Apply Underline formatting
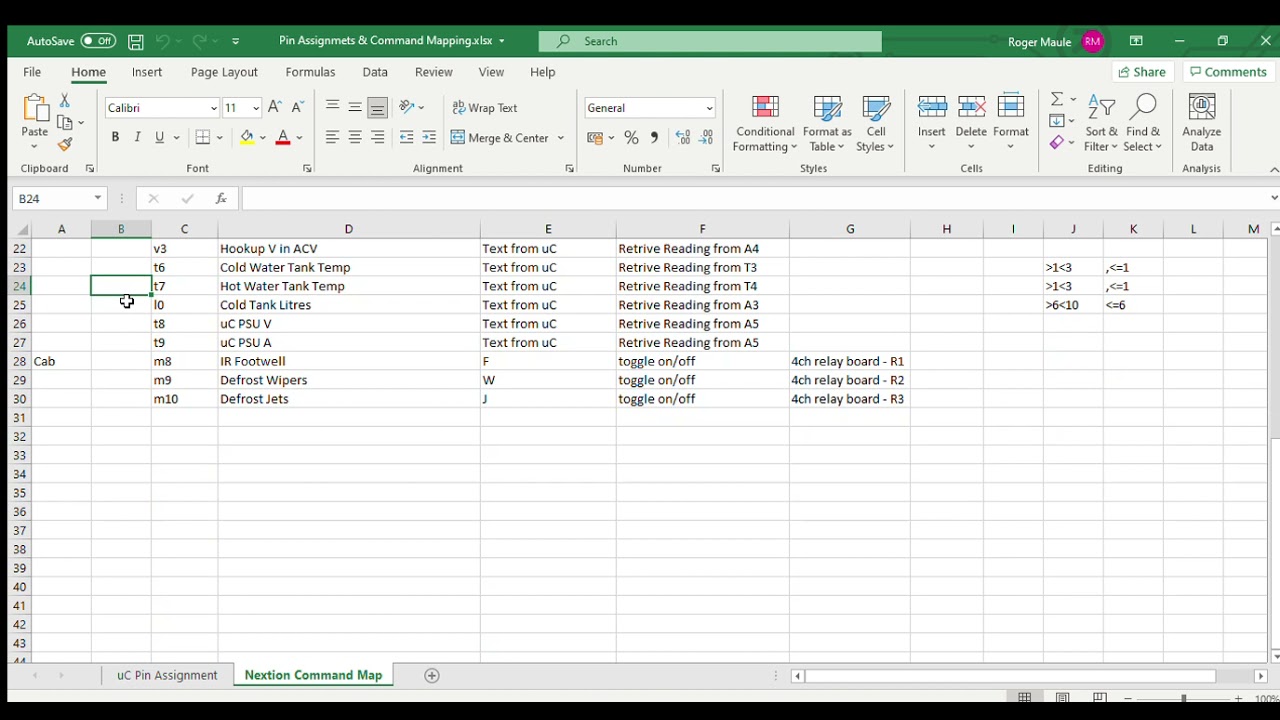The height and width of the screenshot is (720, 1280). [x=159, y=137]
